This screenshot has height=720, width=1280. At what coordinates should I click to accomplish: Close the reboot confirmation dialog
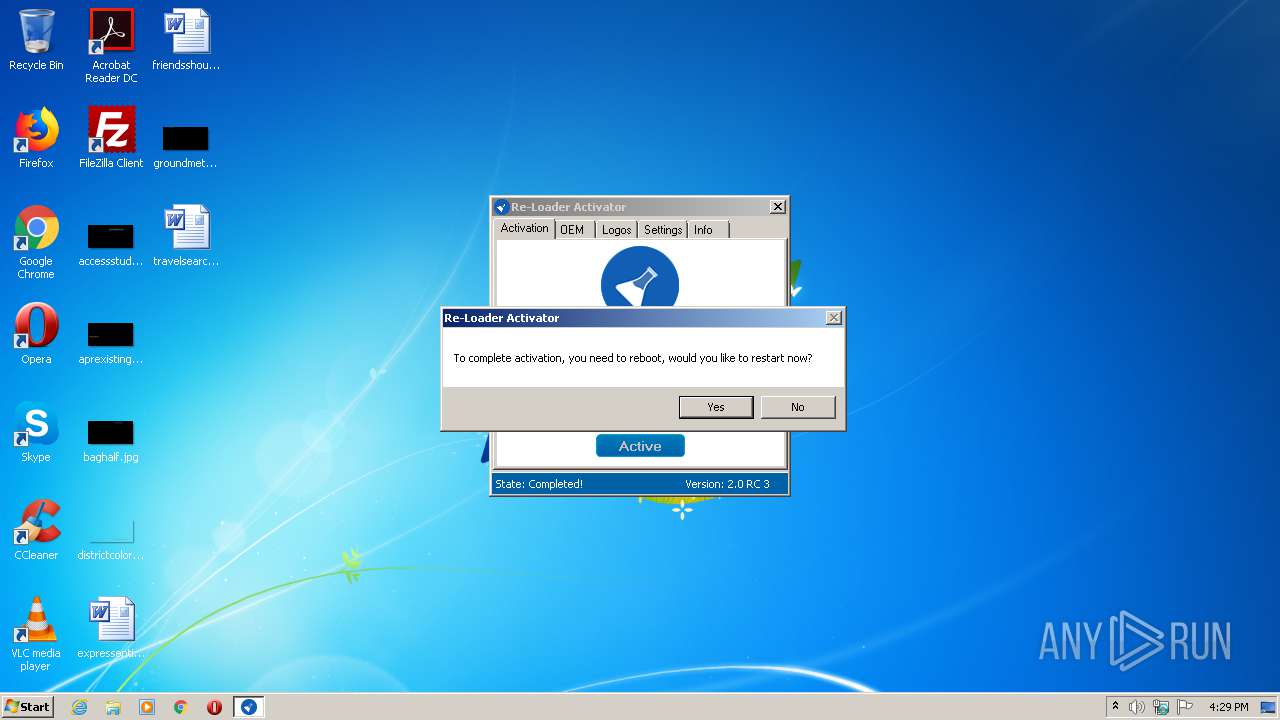[833, 318]
